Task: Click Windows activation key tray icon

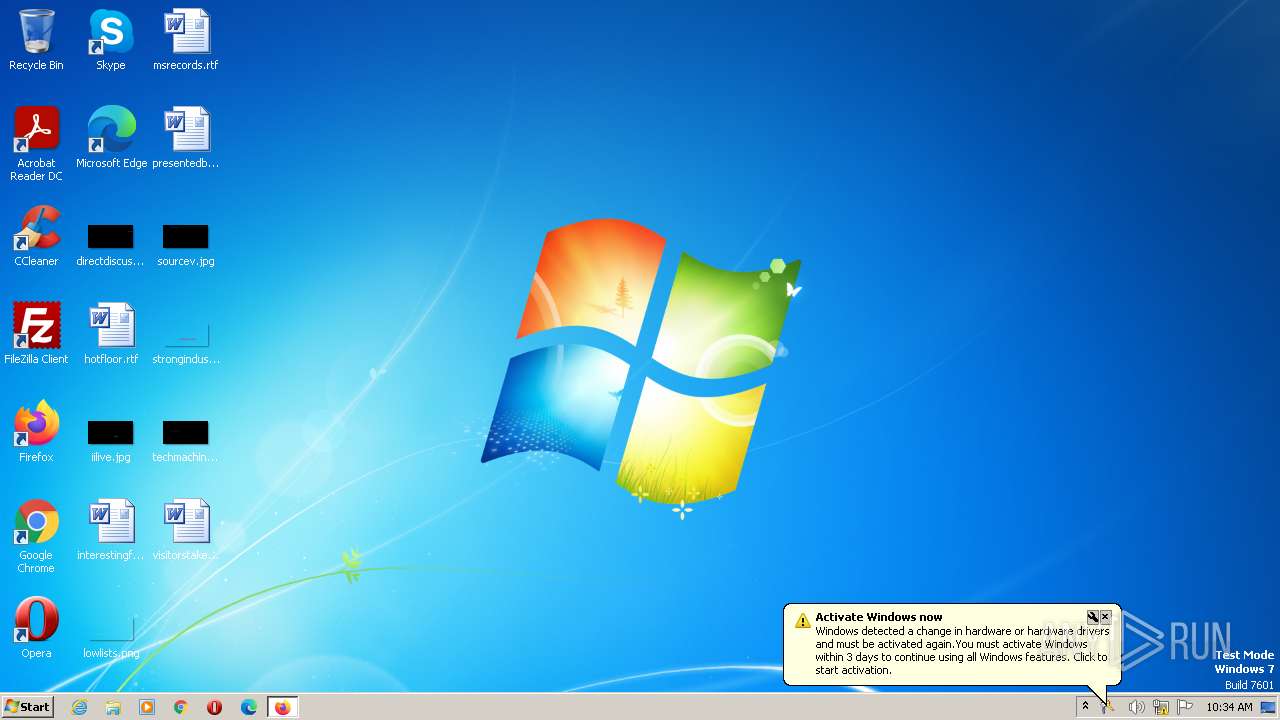Action: (x=1109, y=707)
